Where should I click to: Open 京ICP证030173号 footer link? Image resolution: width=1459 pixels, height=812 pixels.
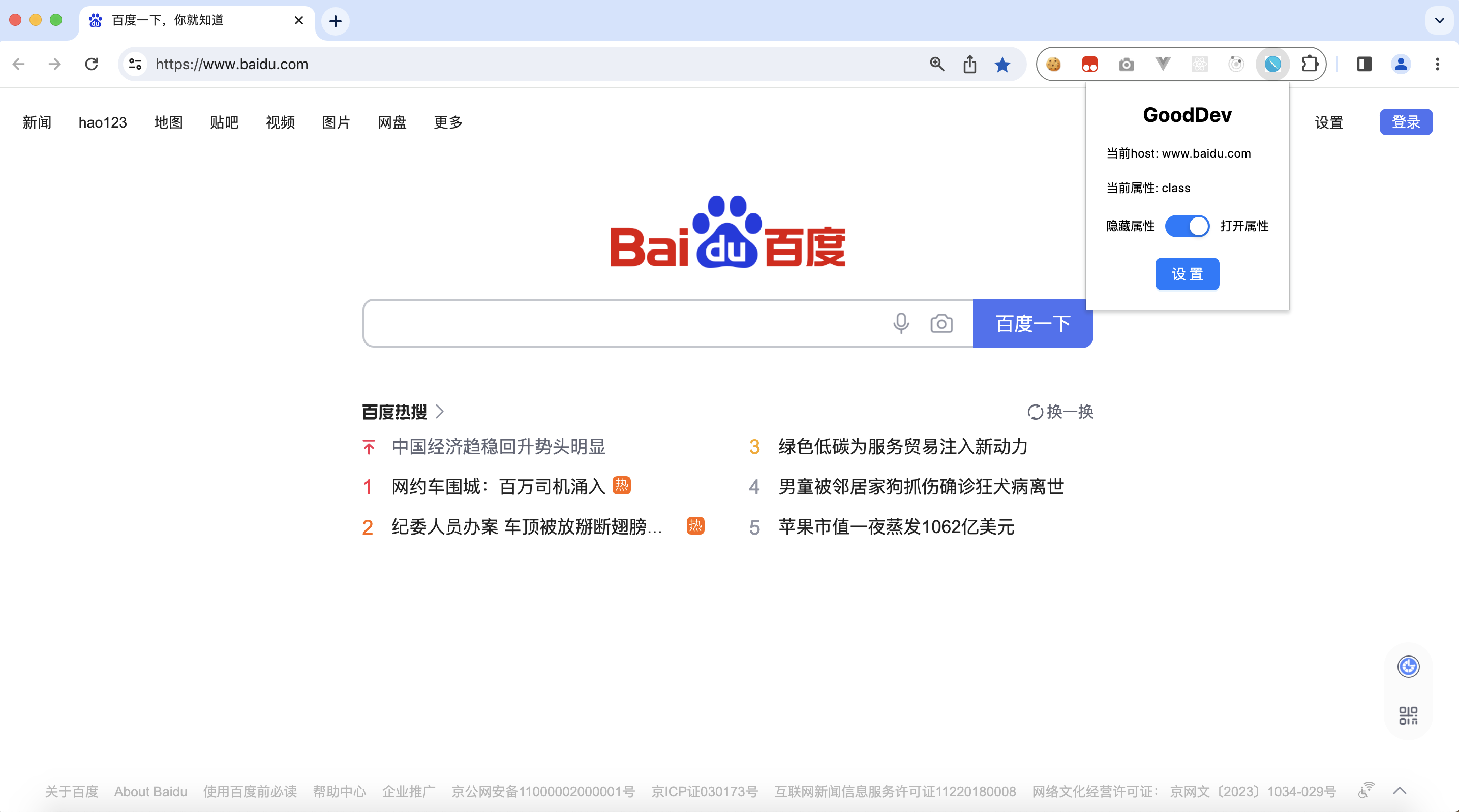tap(705, 791)
